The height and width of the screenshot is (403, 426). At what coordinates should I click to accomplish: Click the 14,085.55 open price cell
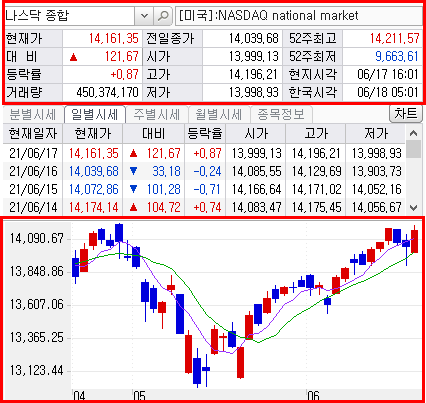point(257,171)
